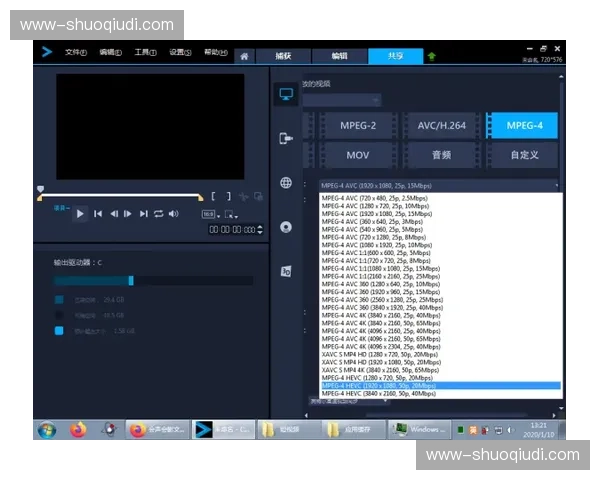Click the enlarge preview window icon
This screenshot has width=600, height=480.
(259, 196)
